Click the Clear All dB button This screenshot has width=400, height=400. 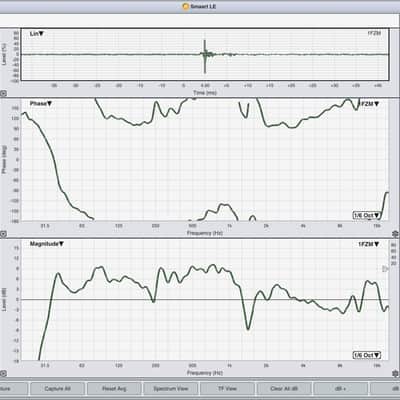[x=284, y=389]
